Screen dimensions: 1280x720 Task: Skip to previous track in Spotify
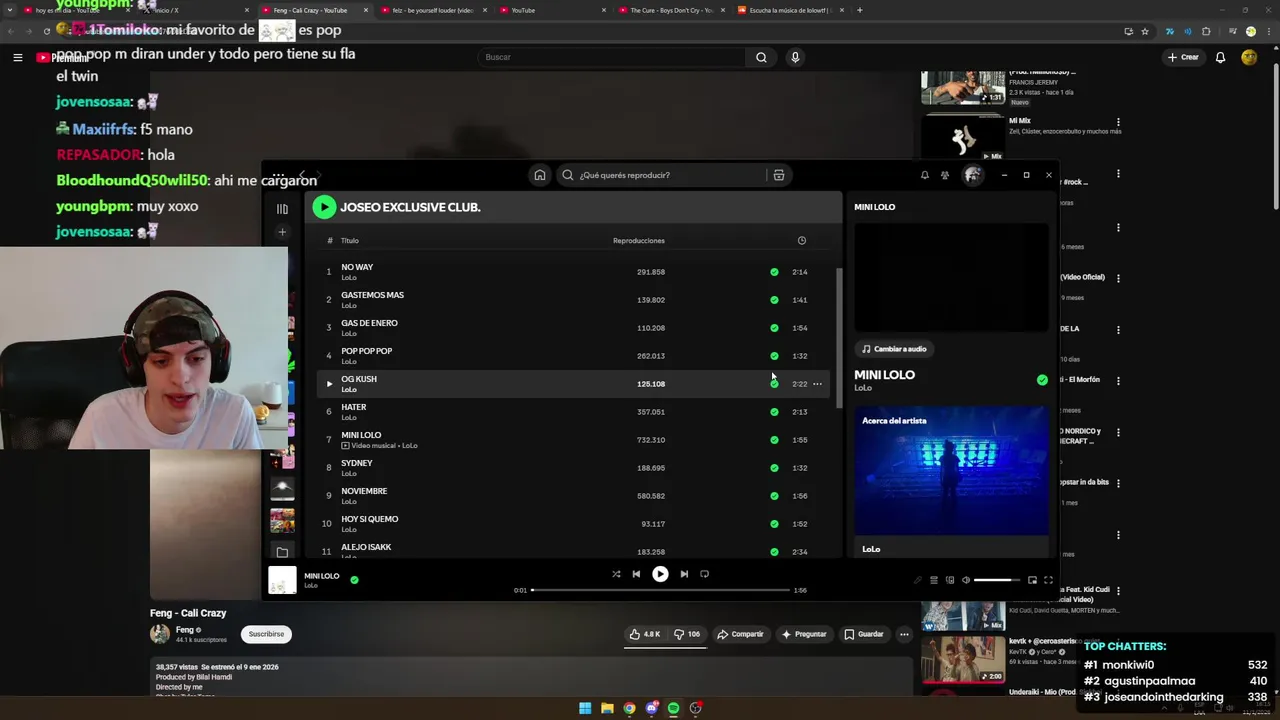coord(636,574)
